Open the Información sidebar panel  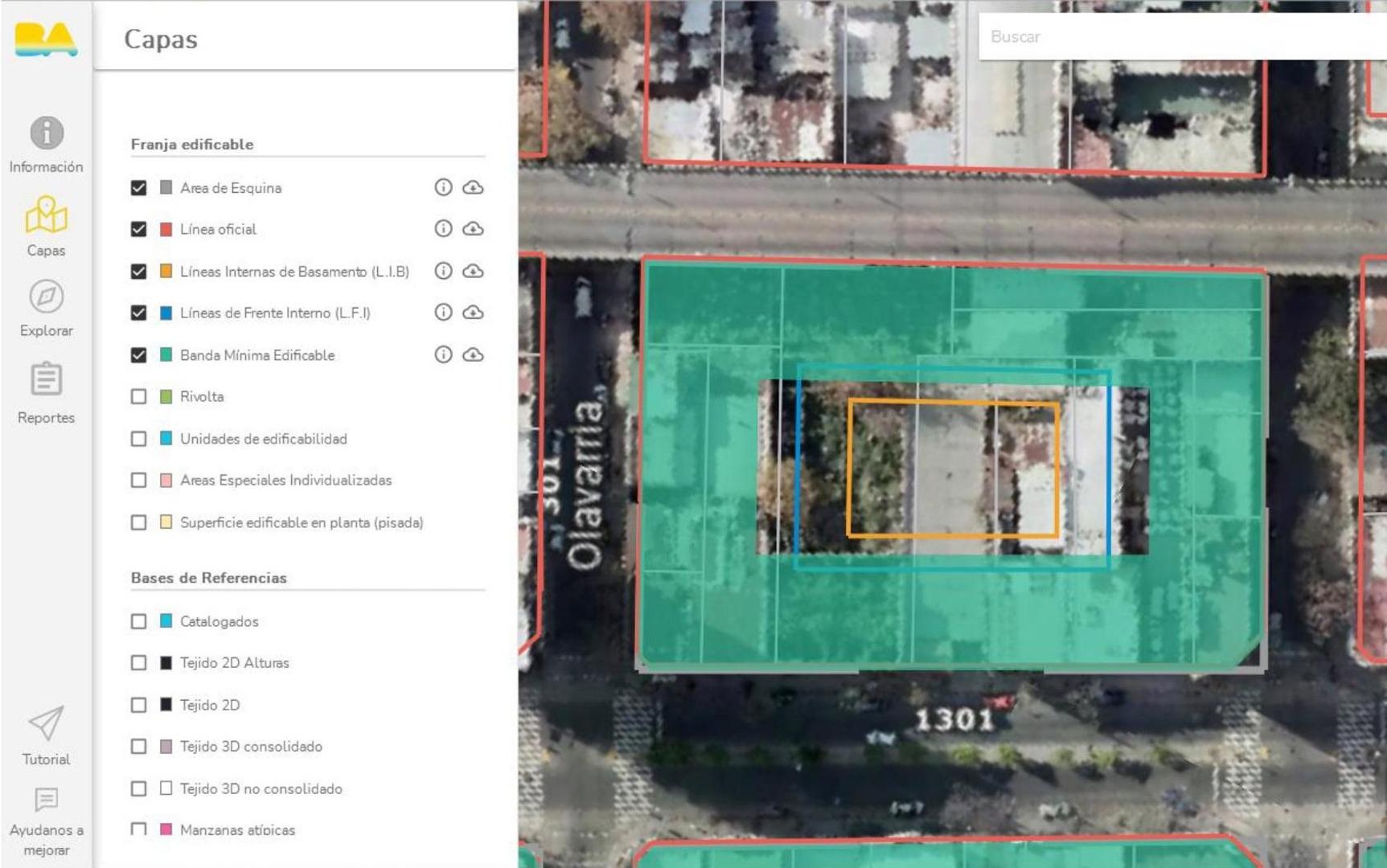(x=47, y=133)
